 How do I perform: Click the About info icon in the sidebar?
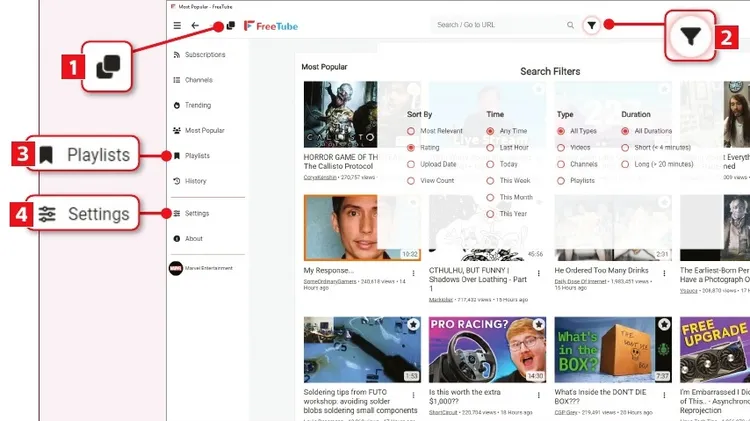(176, 239)
